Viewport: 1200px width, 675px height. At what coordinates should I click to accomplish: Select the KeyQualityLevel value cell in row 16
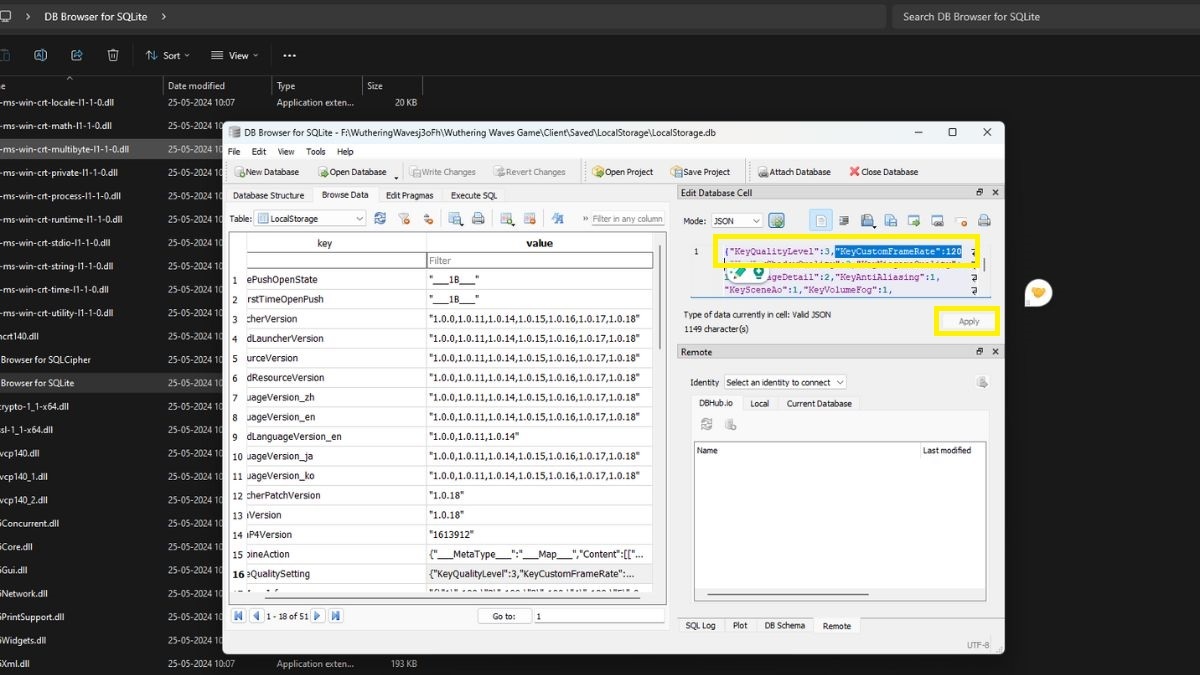click(x=540, y=574)
